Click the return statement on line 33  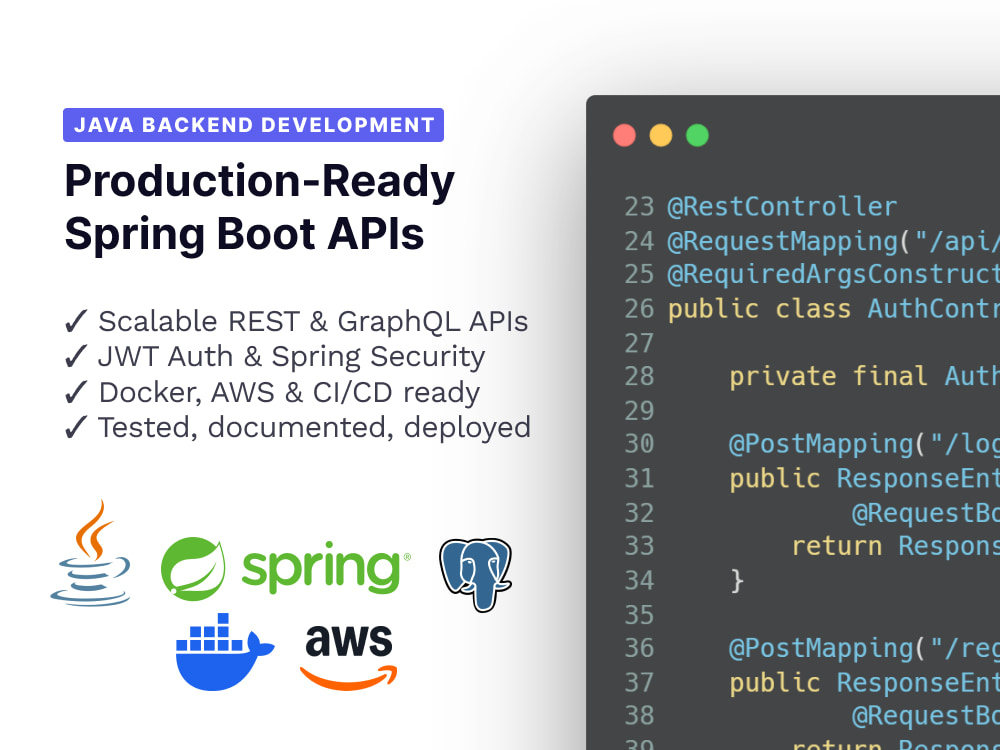point(895,546)
